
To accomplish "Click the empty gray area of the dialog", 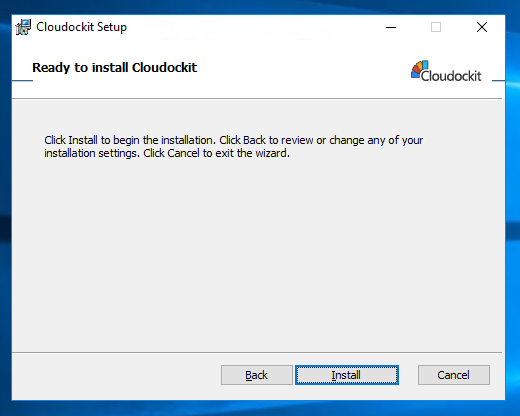I will 257,253.
